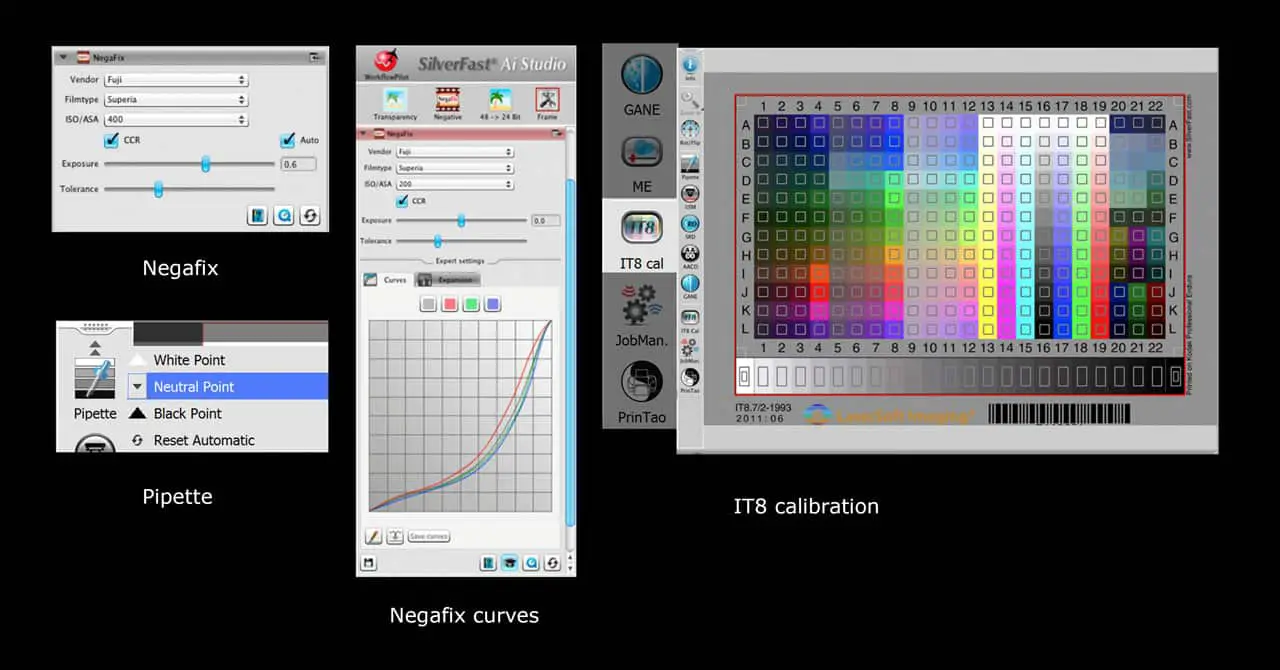Click the book help icon in curves panel
This screenshot has height=670, width=1280.
(489, 563)
